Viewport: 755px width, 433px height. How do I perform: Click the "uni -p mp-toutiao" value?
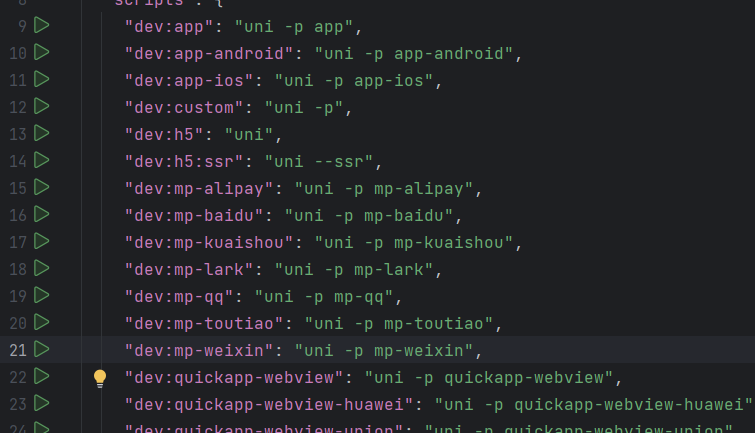click(x=399, y=324)
